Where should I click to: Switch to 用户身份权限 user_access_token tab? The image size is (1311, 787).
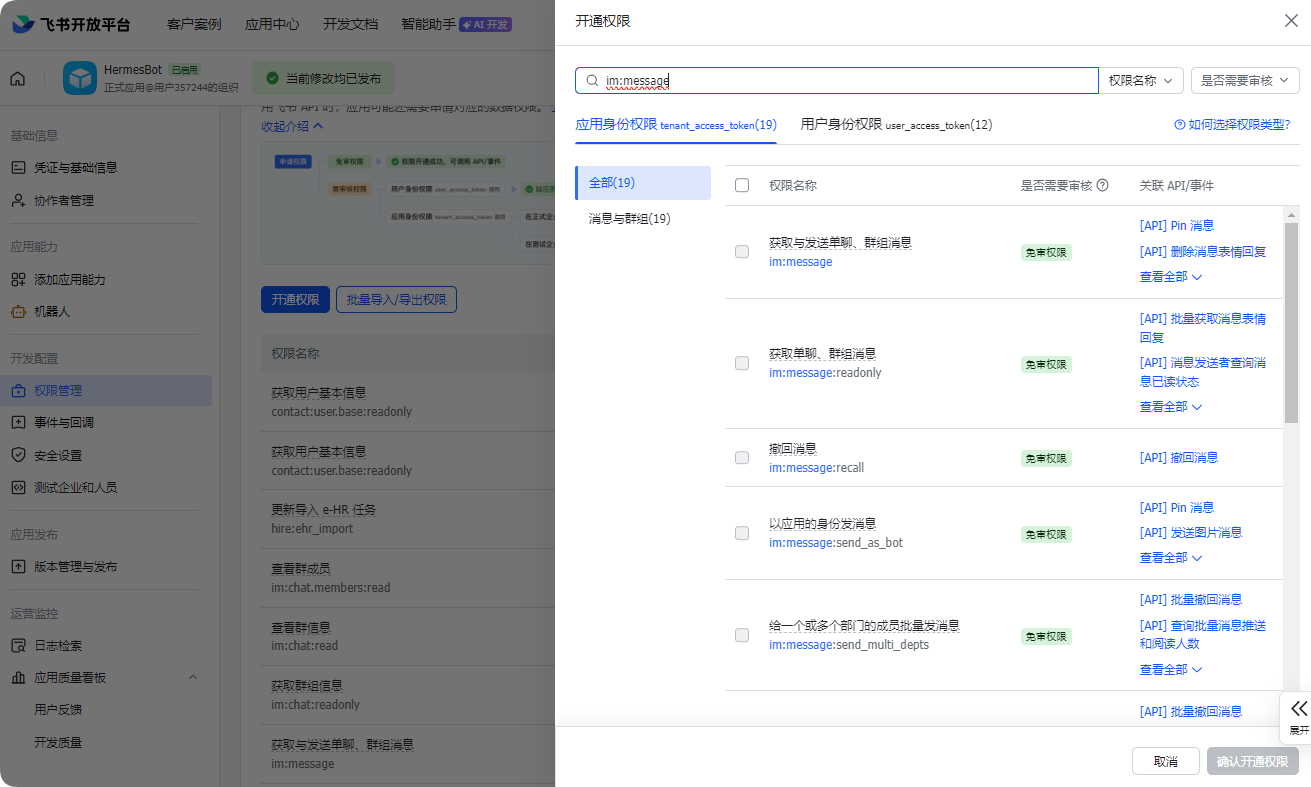[x=896, y=125]
